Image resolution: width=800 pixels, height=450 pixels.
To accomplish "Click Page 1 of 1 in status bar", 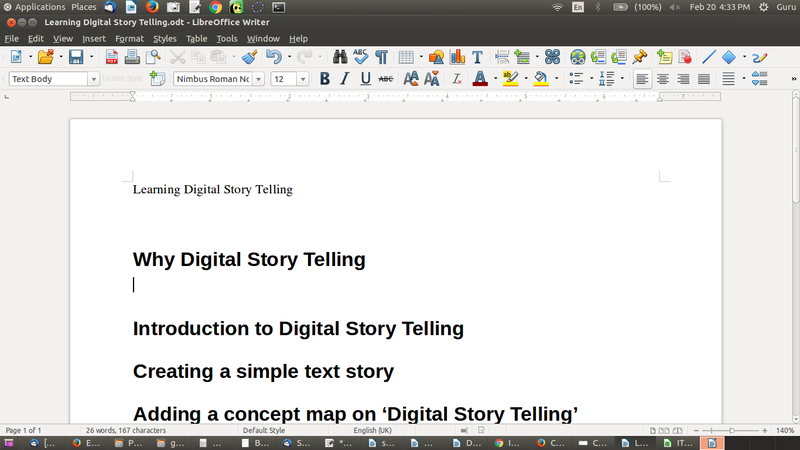I will pyautogui.click(x=23, y=431).
